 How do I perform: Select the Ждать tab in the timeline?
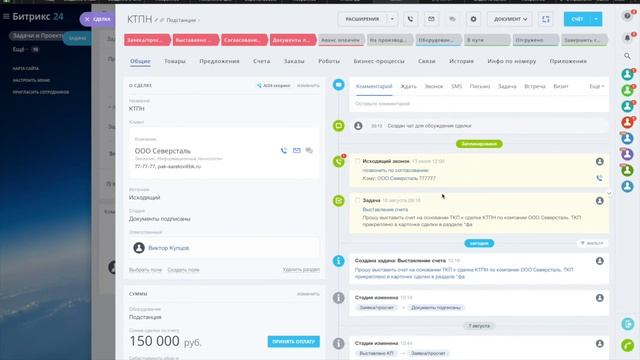click(x=408, y=87)
